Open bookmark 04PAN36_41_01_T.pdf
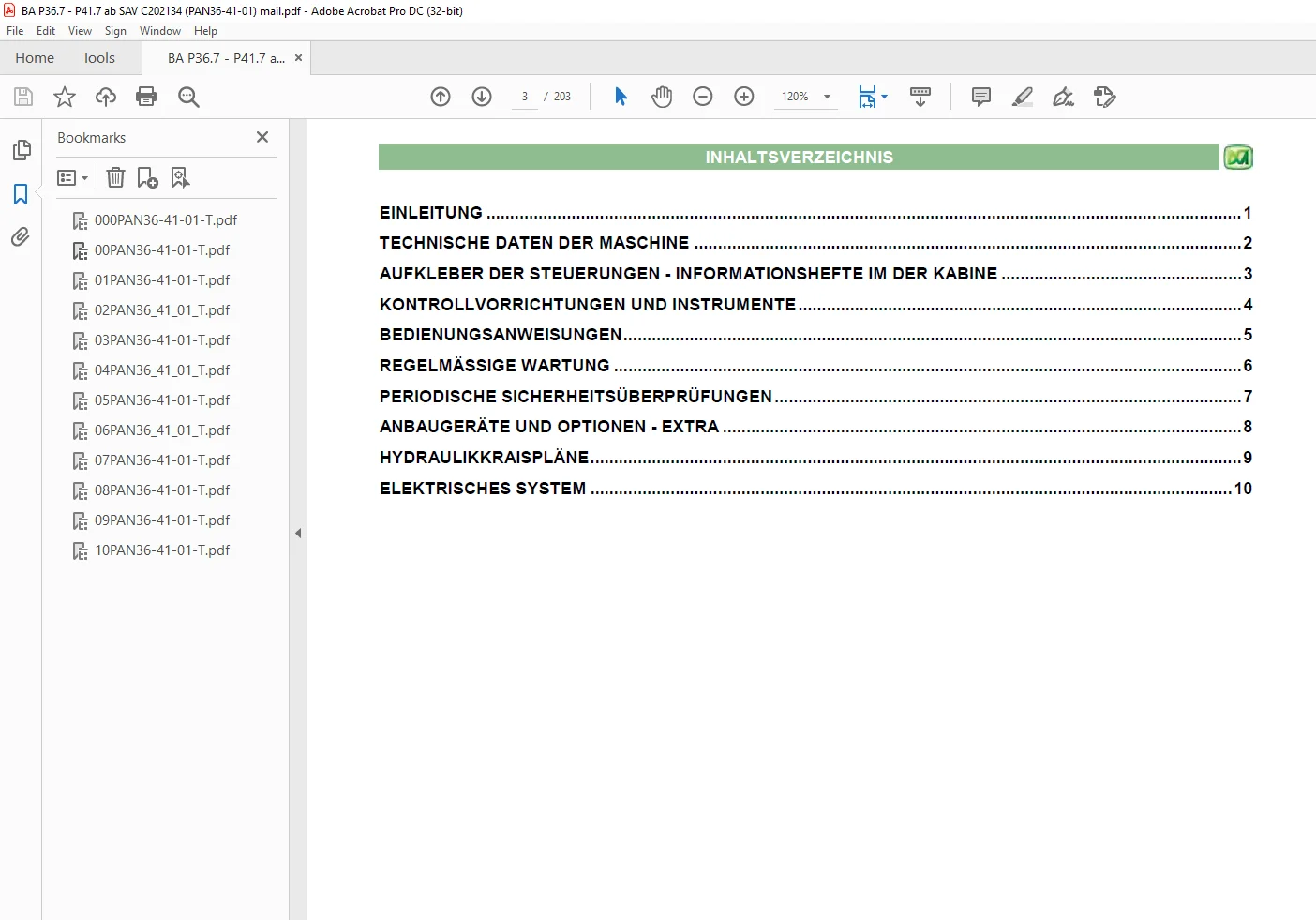Screen dimensions: 1316x920 [162, 370]
